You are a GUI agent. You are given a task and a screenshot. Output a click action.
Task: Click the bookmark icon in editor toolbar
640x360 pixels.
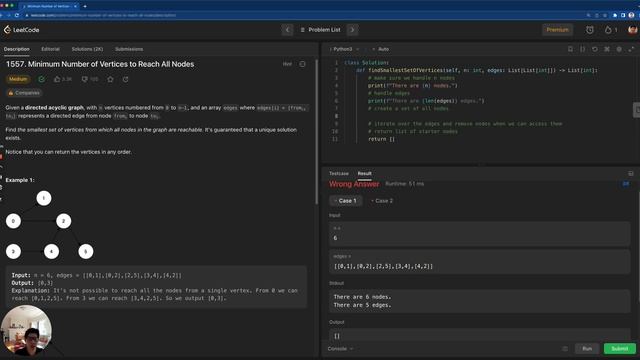pyautogui.click(x=570, y=49)
